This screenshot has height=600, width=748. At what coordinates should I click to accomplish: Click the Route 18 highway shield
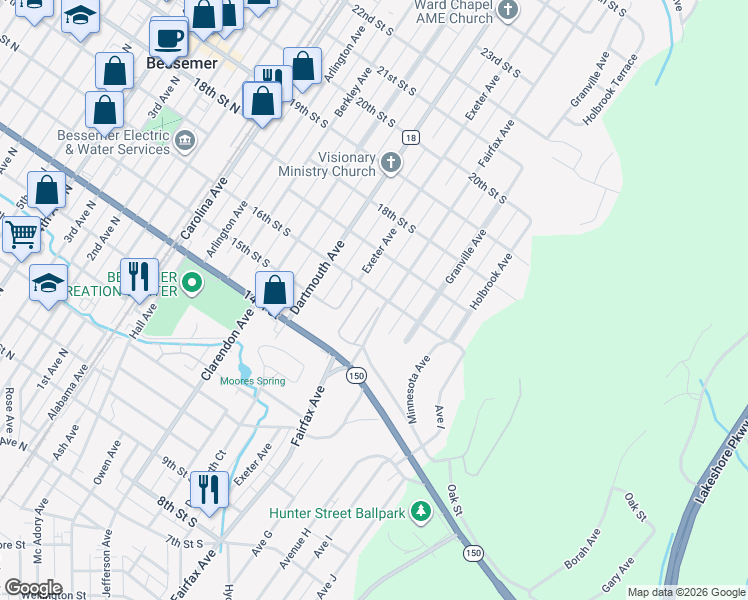[x=411, y=138]
